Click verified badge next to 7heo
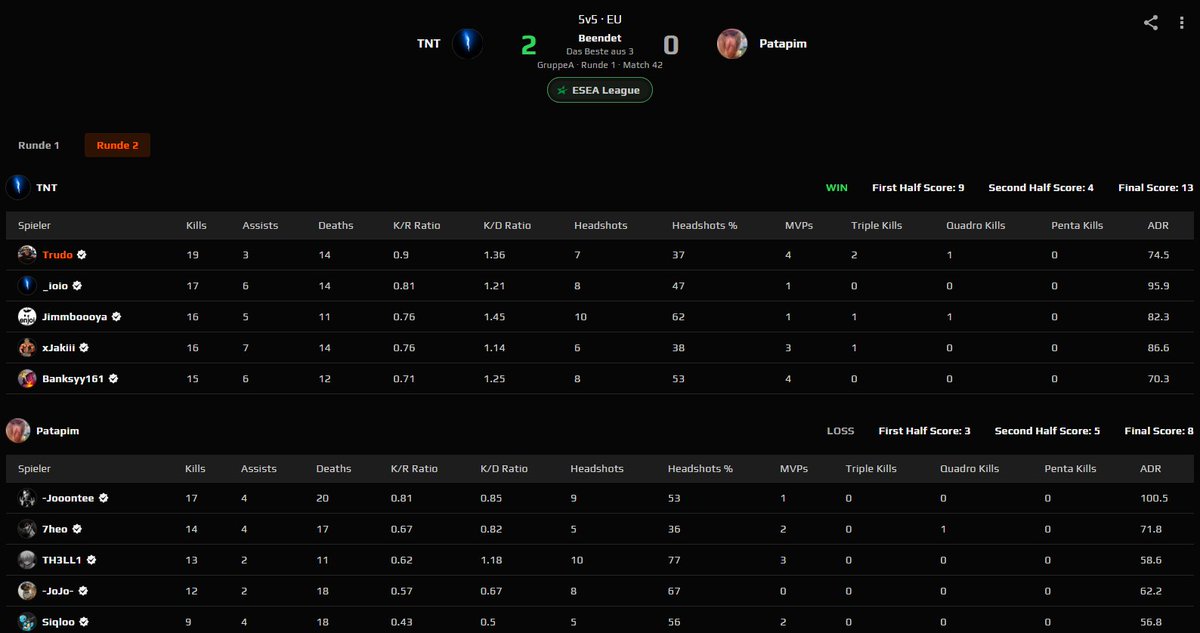 (x=77, y=529)
